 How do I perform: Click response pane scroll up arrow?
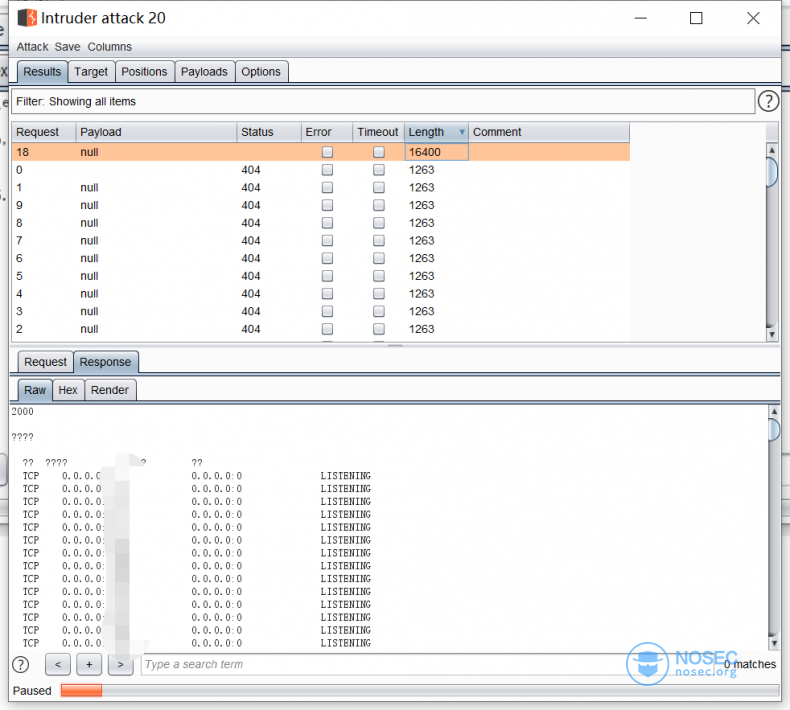774,412
